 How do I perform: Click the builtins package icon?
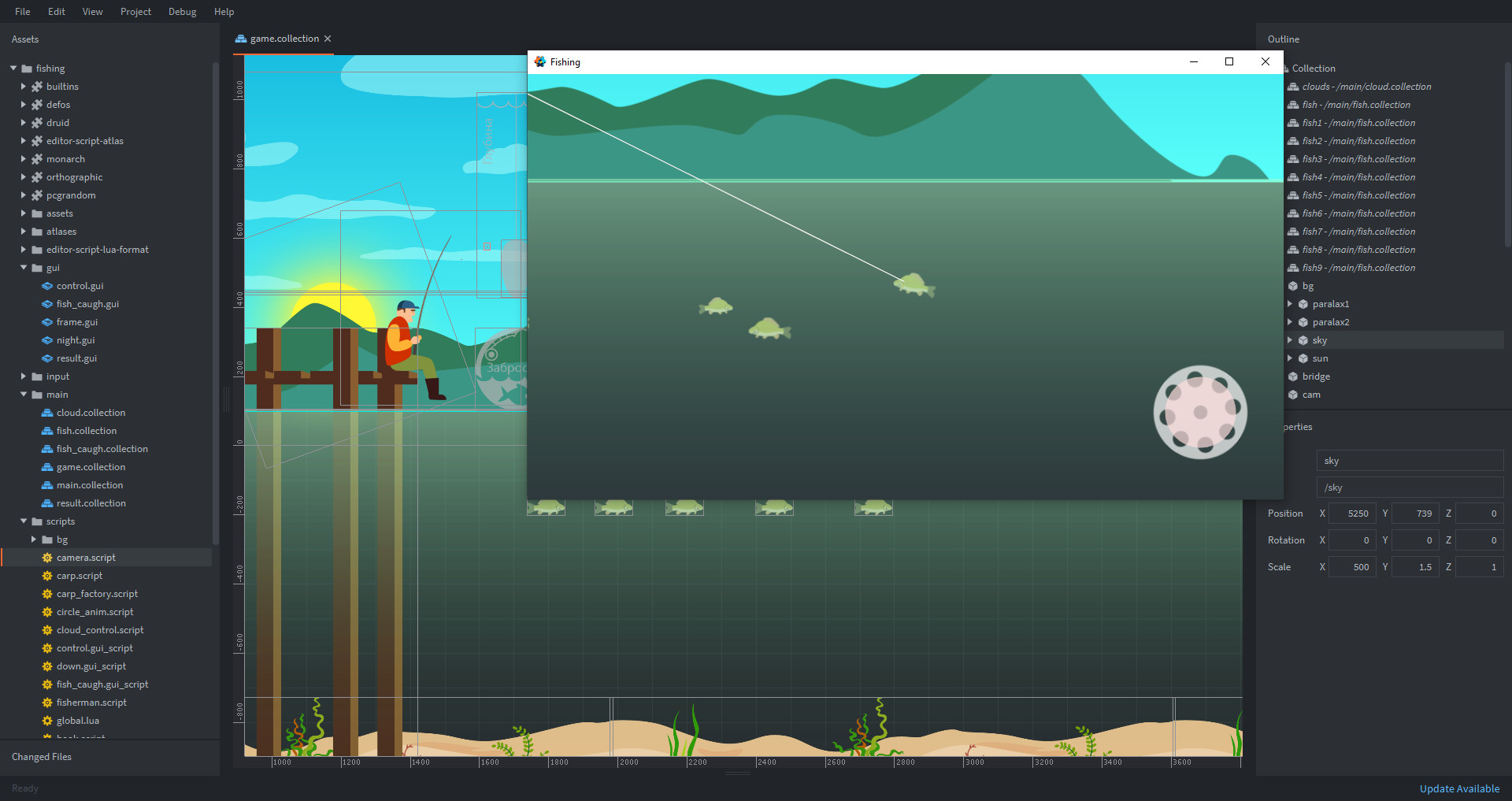click(38, 86)
